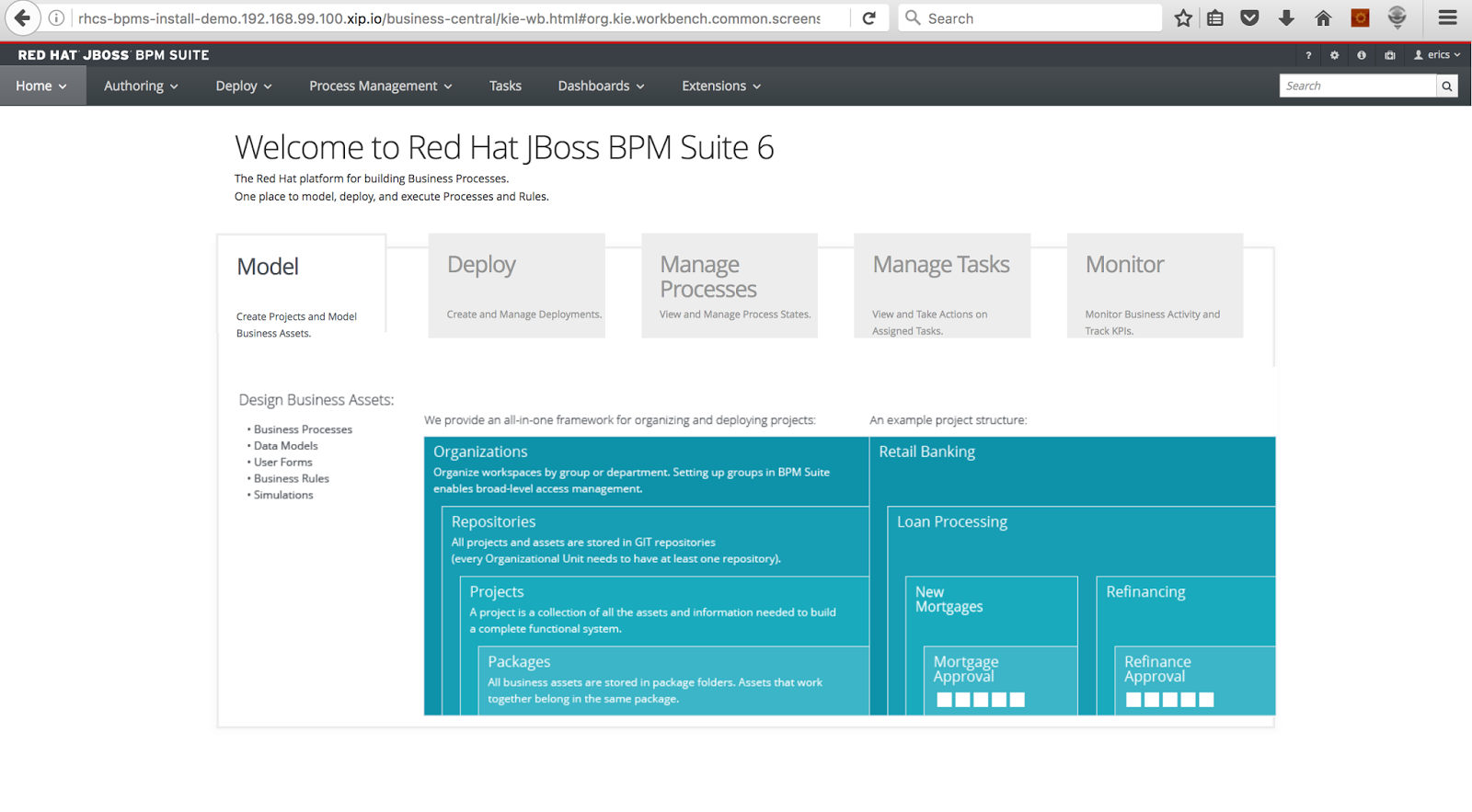Open the bookmarks list icon
This screenshot has height=812, width=1472.
(1215, 18)
